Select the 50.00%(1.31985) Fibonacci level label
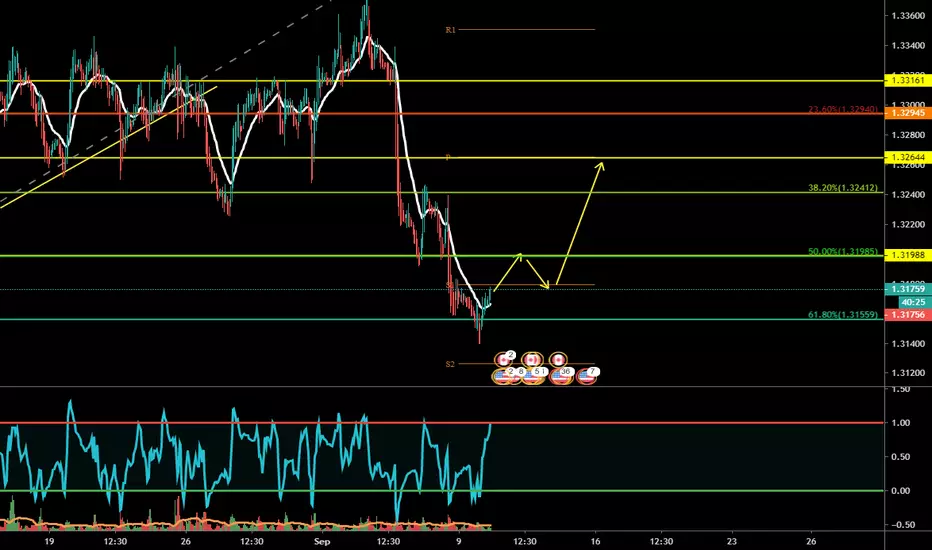This screenshot has height=550, width=932. click(x=843, y=252)
